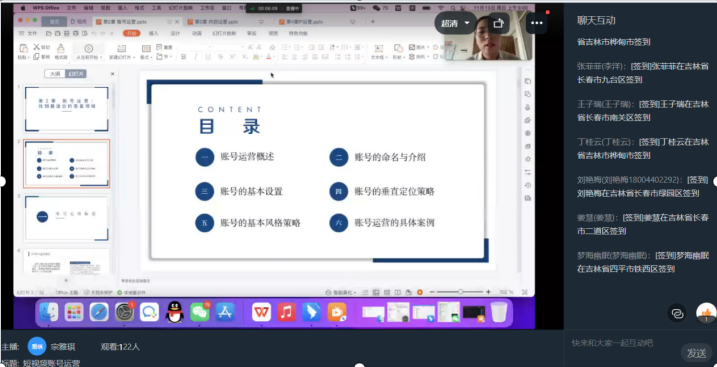Toggle normal view in status bar
Screen dimensions: 717x367
[376, 292]
